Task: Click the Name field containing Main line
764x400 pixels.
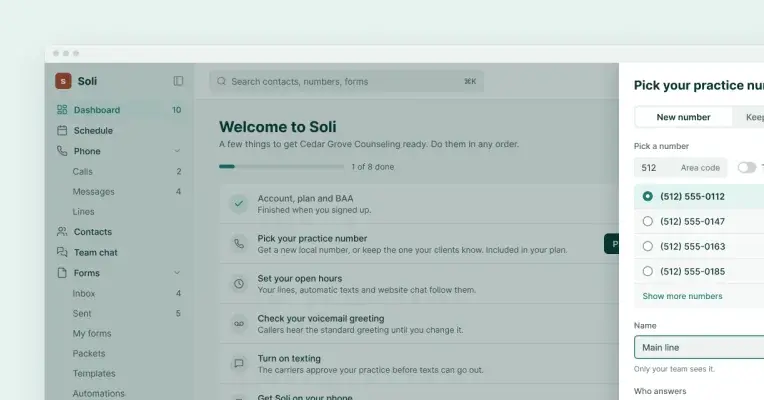Action: 699,347
